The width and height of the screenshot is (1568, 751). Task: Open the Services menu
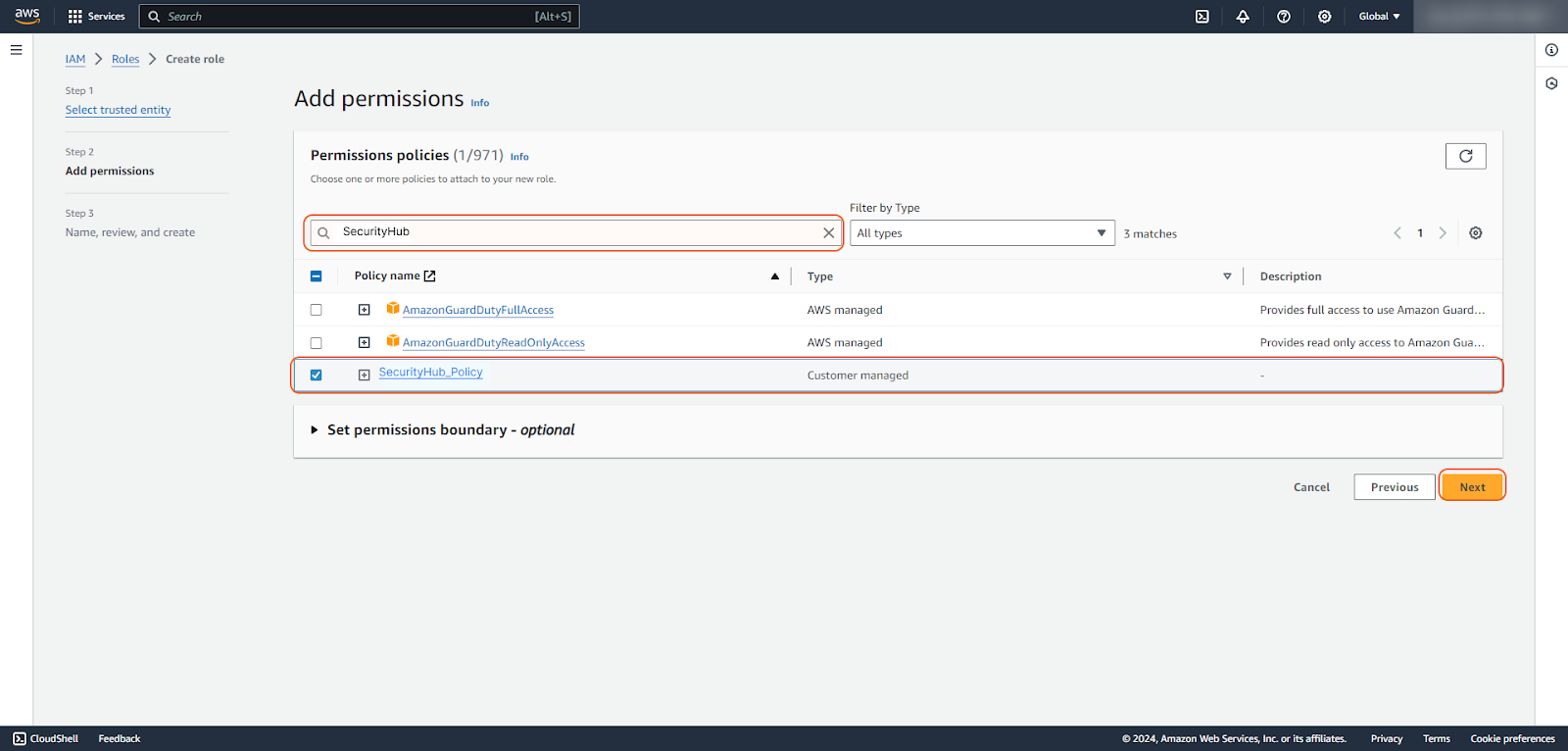point(96,17)
